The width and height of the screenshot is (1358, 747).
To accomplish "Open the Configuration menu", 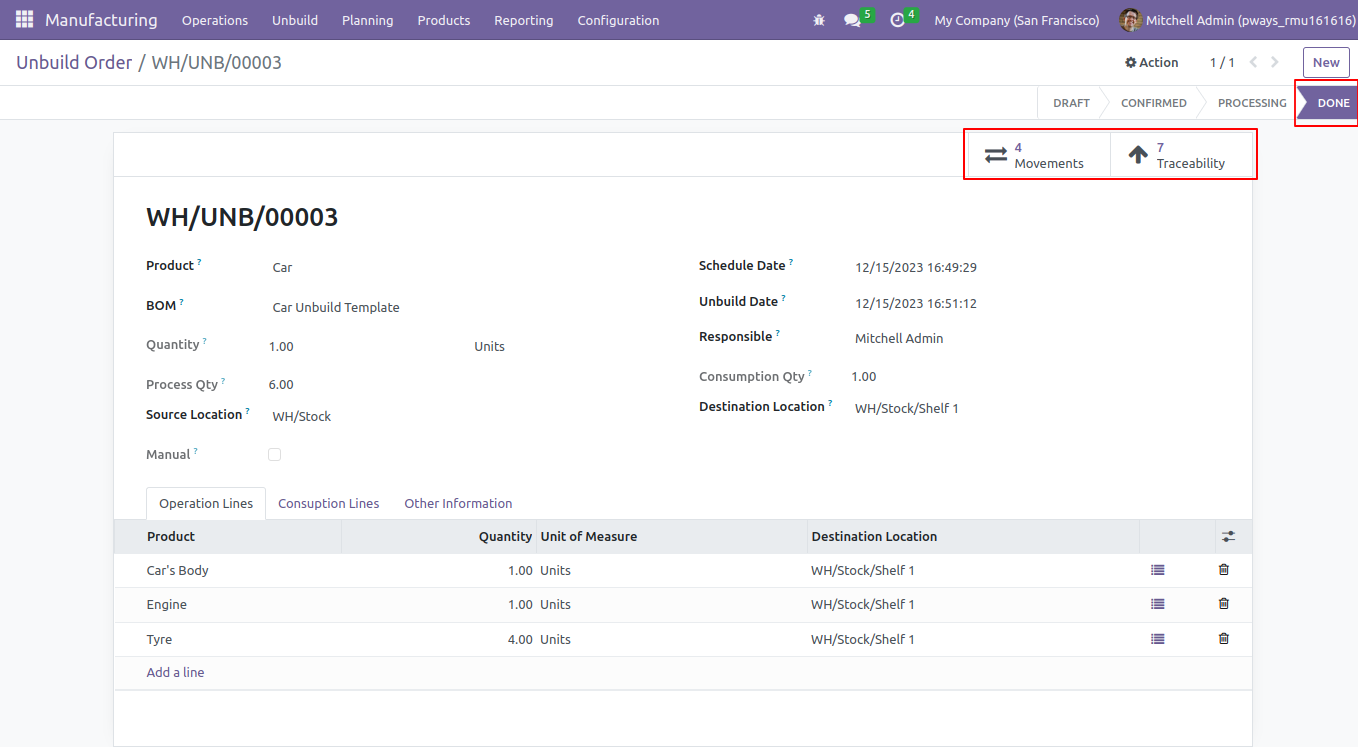I will tap(618, 20).
